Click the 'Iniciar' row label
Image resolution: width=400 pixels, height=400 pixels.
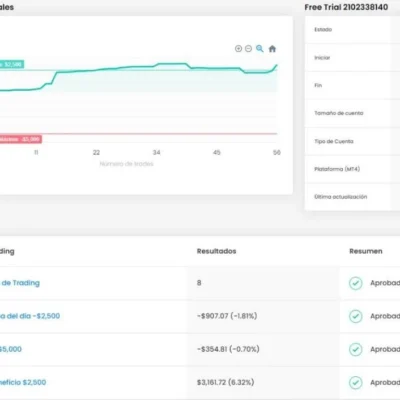[x=322, y=58]
